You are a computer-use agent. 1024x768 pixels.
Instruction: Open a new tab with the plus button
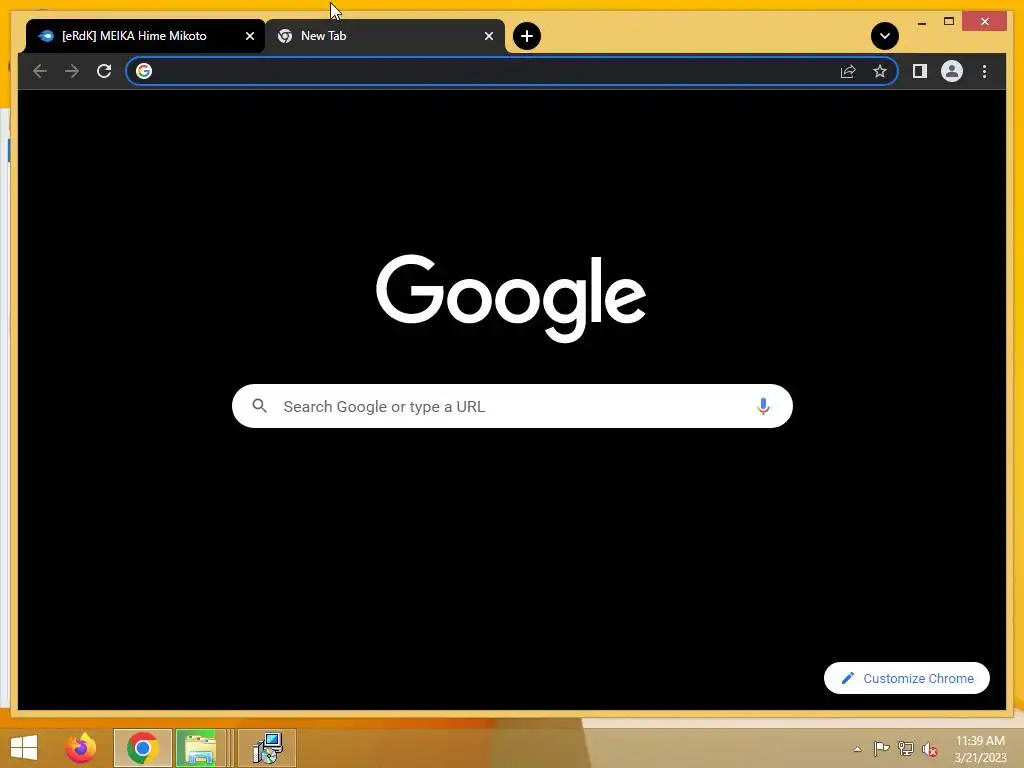(x=526, y=36)
